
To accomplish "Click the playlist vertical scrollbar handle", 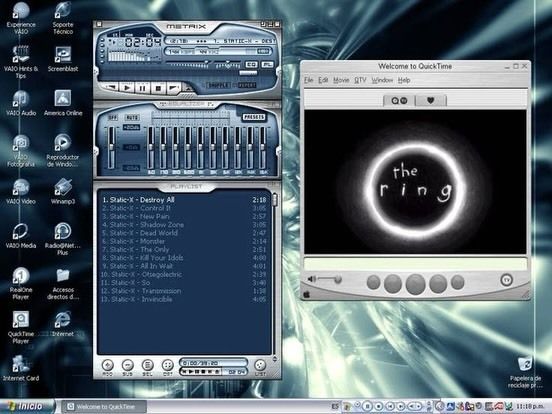I will (275, 200).
